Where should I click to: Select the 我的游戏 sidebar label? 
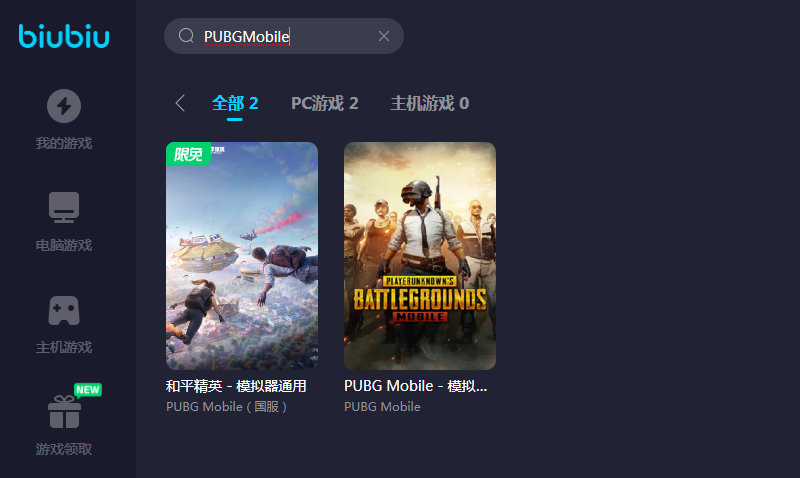tap(64, 143)
